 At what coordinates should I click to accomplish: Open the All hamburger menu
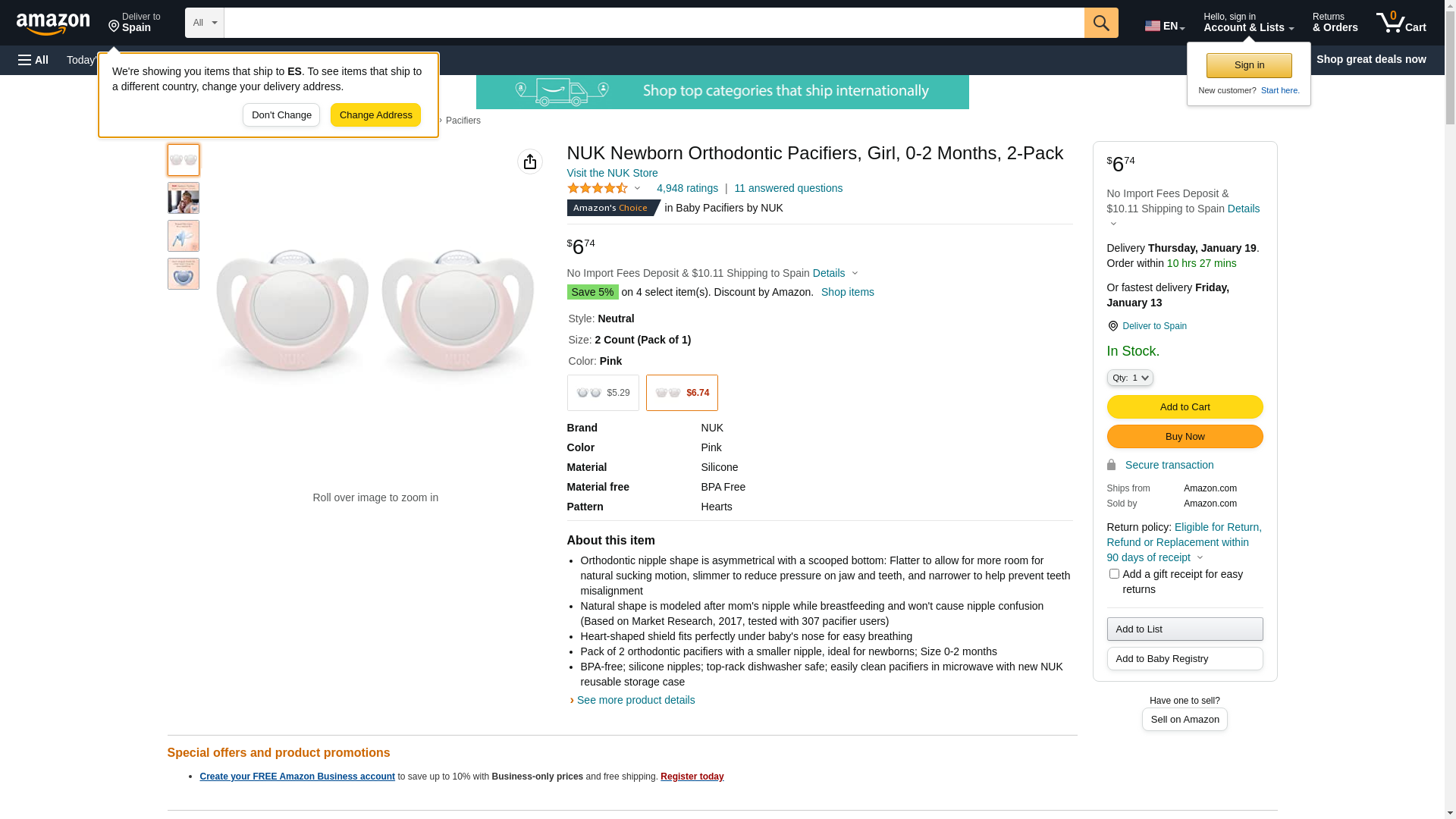pyautogui.click(x=33, y=60)
